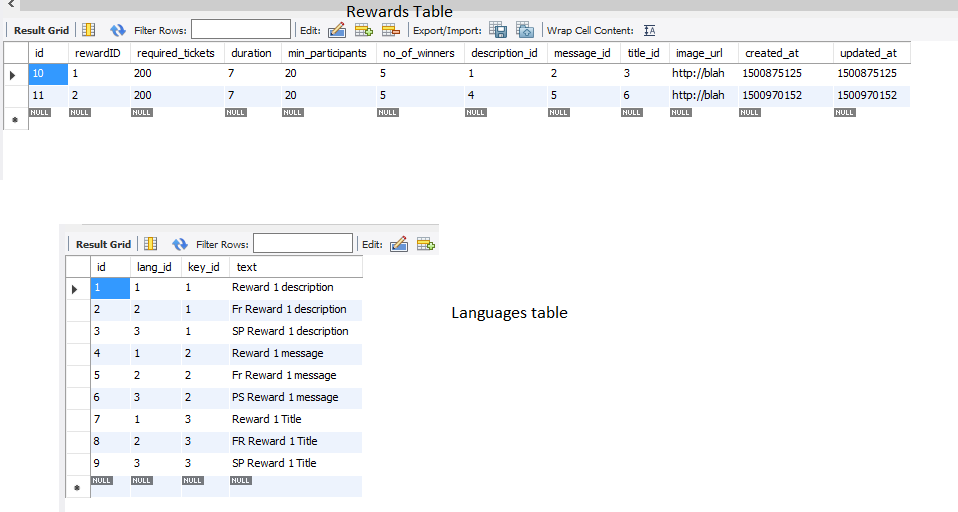The width and height of the screenshot is (958, 512).
Task: Click key_id column header
Action: click(x=205, y=267)
